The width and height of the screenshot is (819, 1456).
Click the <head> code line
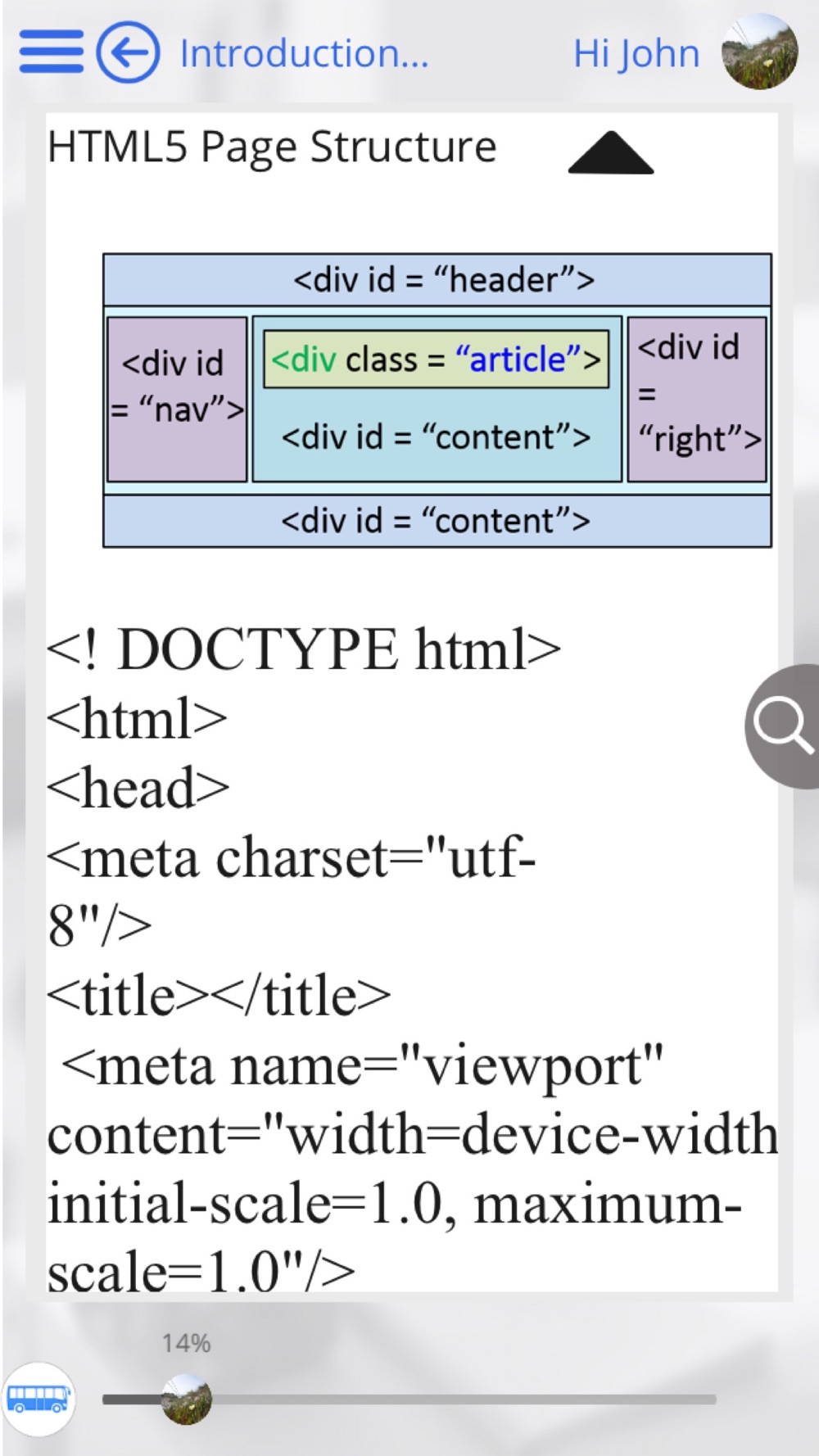click(138, 788)
